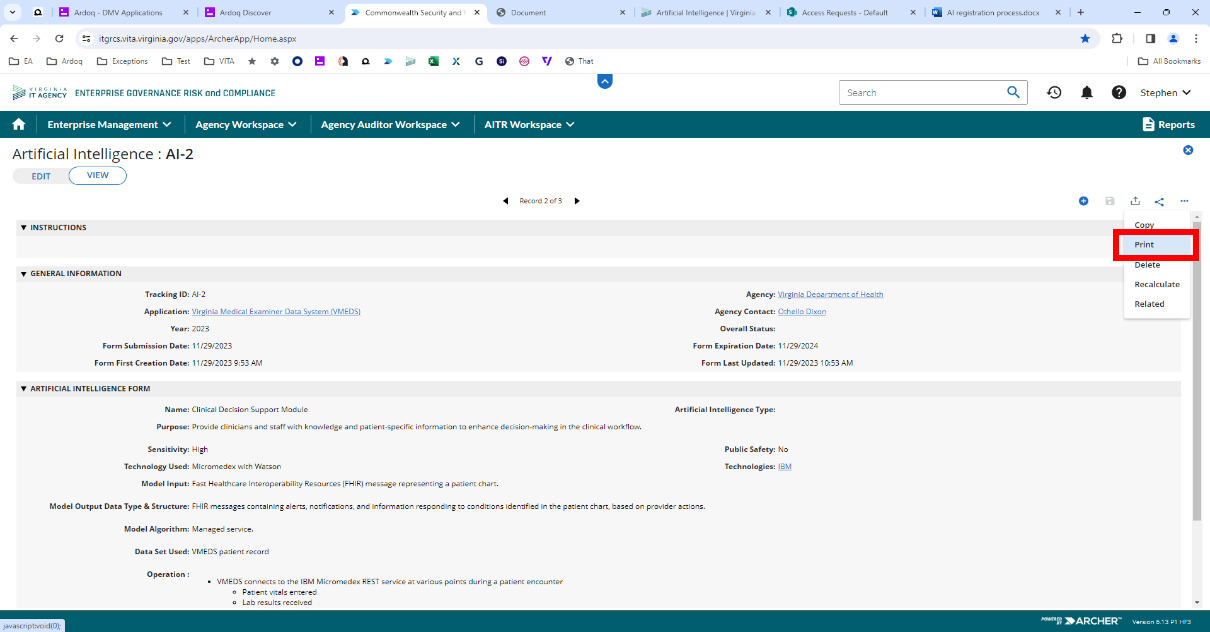Open the settings gear bookmark
This screenshot has height=632, width=1210.
[275, 61]
